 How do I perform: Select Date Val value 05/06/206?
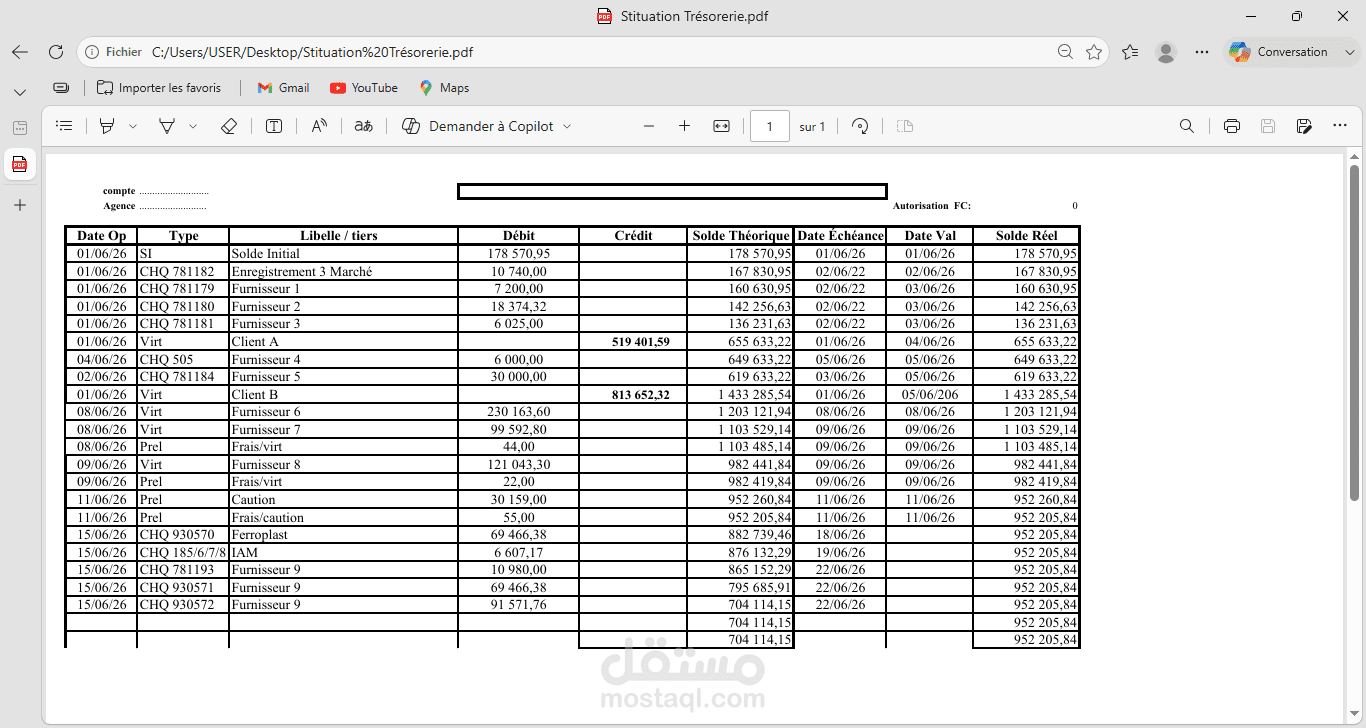click(931, 394)
